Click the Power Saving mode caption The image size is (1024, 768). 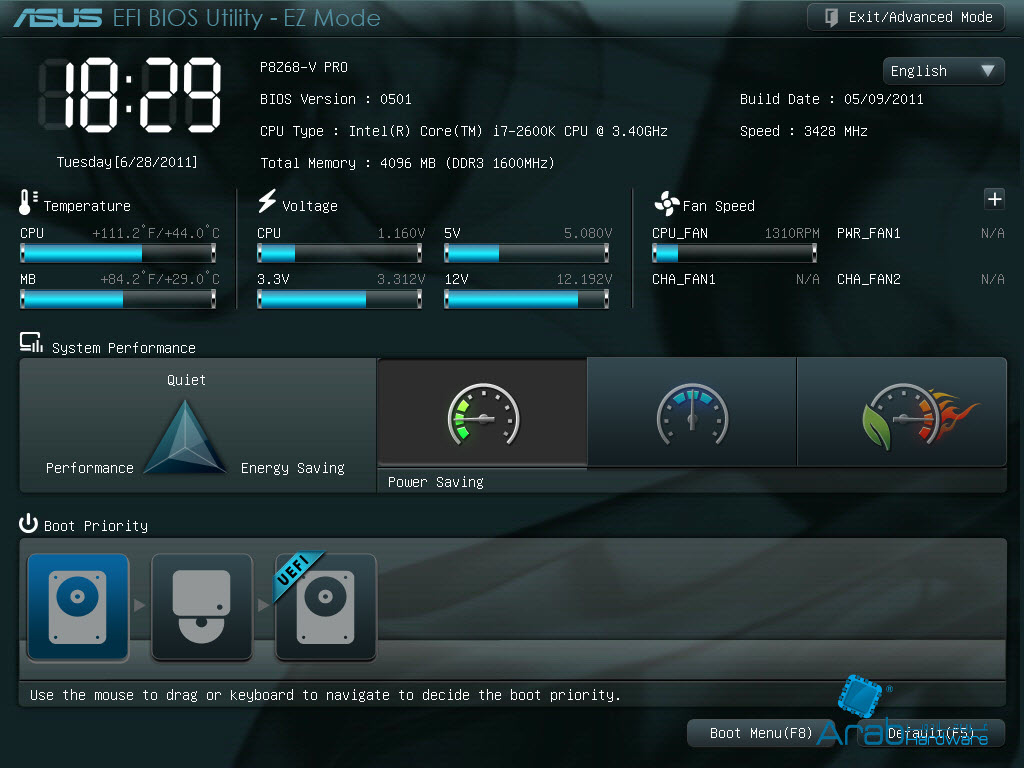tap(436, 482)
